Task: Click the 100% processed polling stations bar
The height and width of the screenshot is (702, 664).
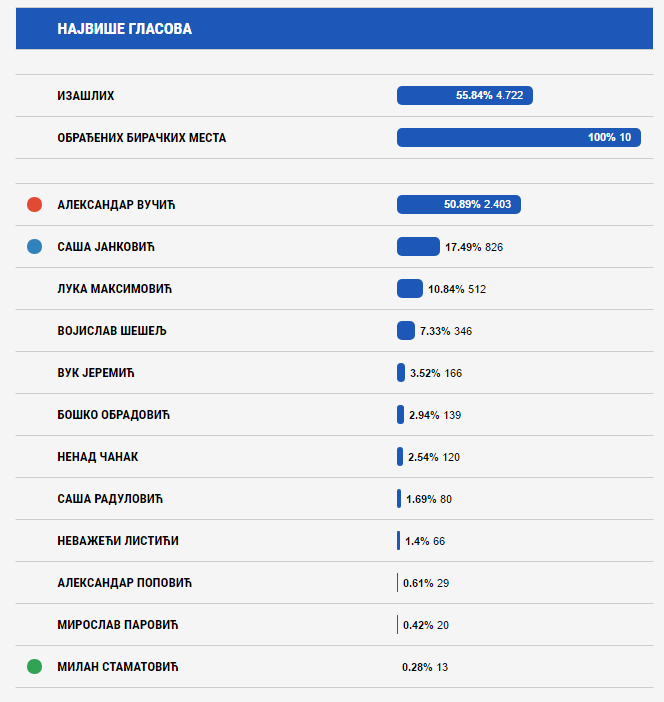Action: 518,138
